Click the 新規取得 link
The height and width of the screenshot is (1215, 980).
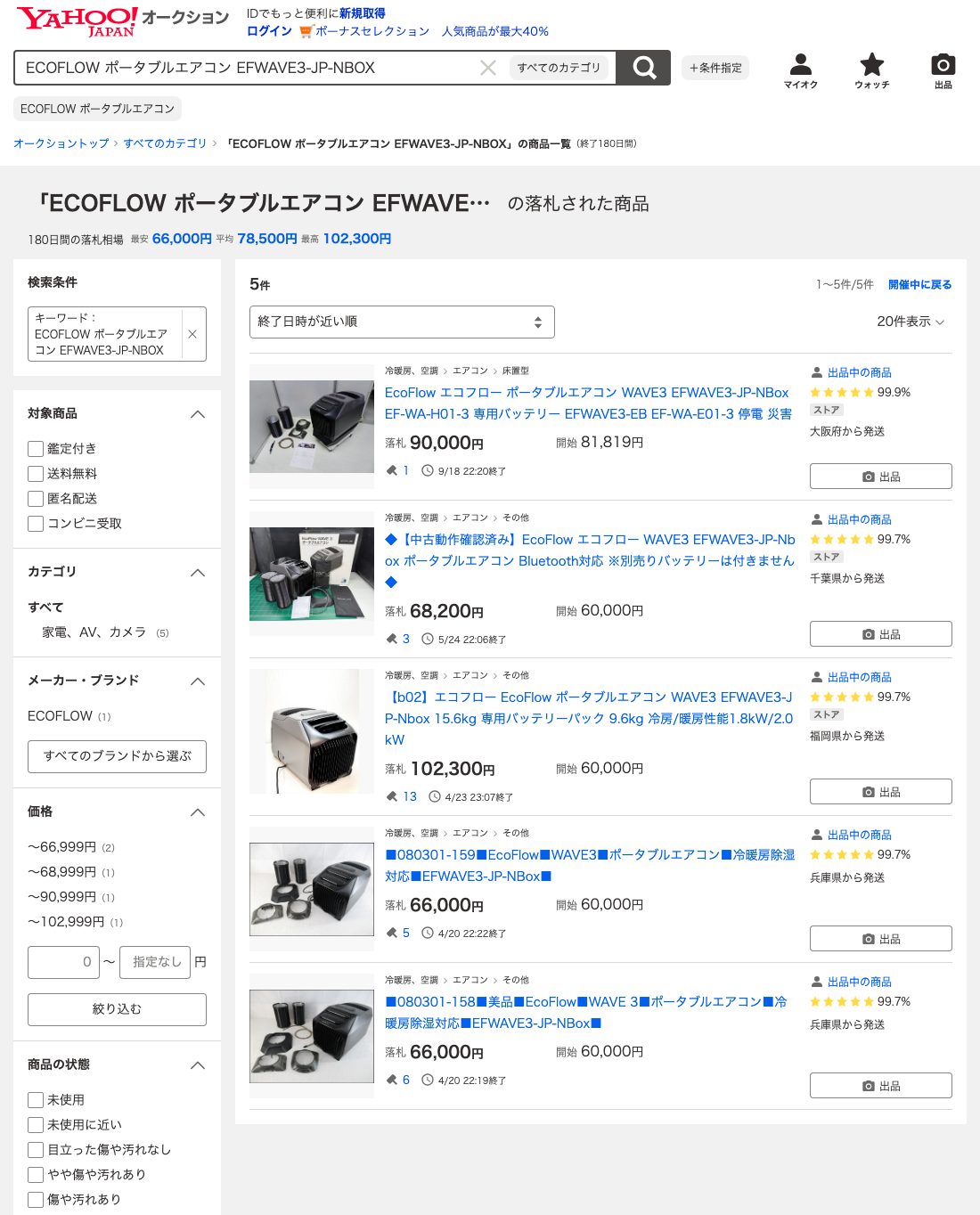click(x=362, y=13)
